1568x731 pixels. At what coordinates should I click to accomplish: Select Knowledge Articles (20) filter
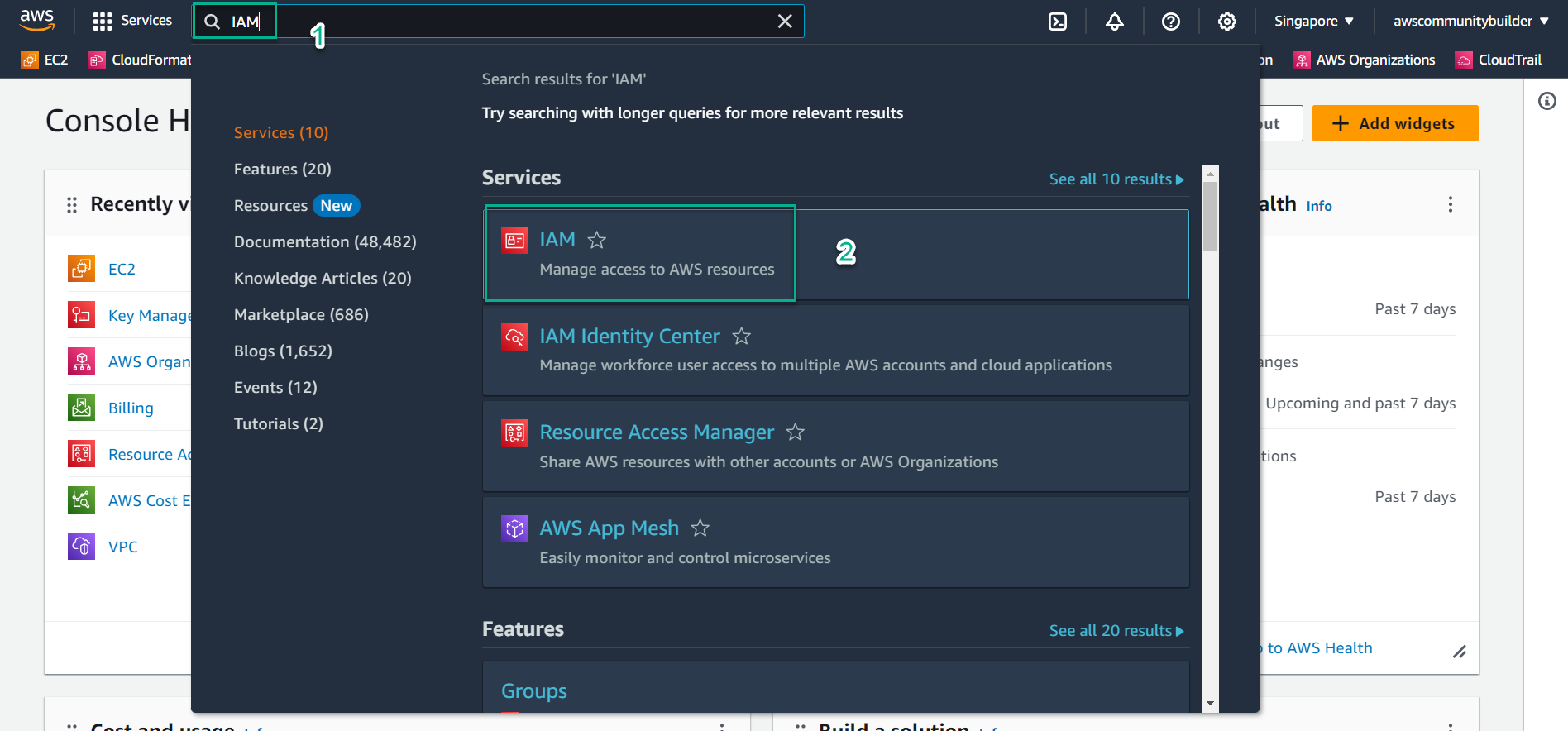[323, 278]
